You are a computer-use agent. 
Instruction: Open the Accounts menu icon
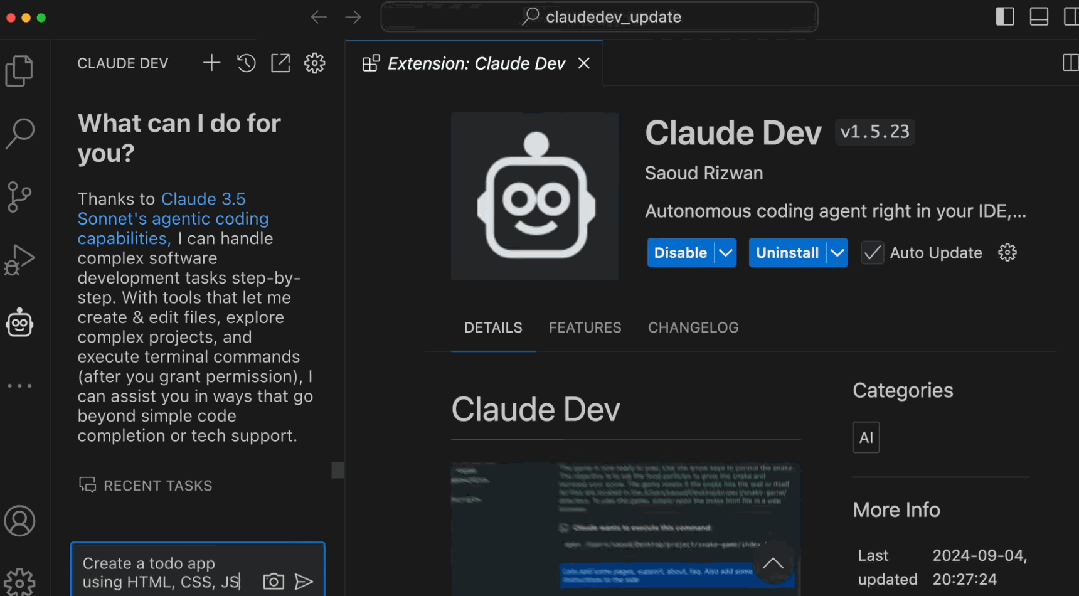point(19,521)
